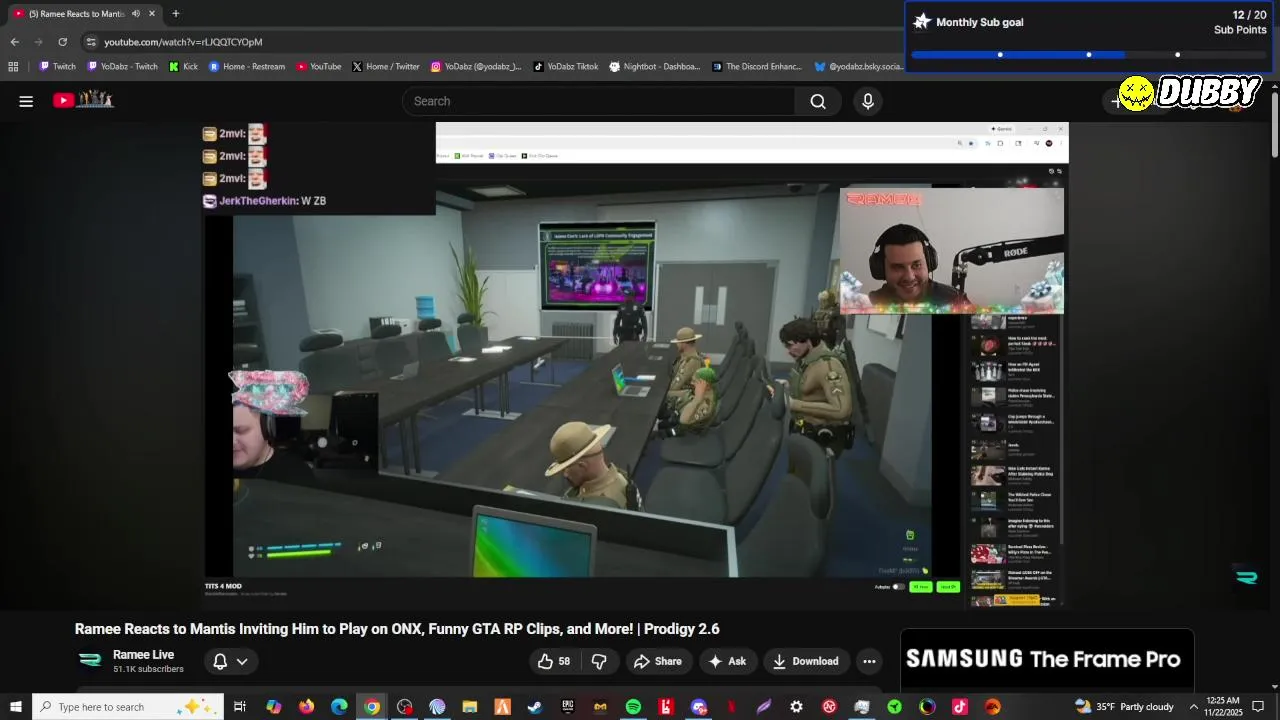Open the YouTube guide hamburger menu
This screenshot has height=720, width=1280.
coord(26,101)
